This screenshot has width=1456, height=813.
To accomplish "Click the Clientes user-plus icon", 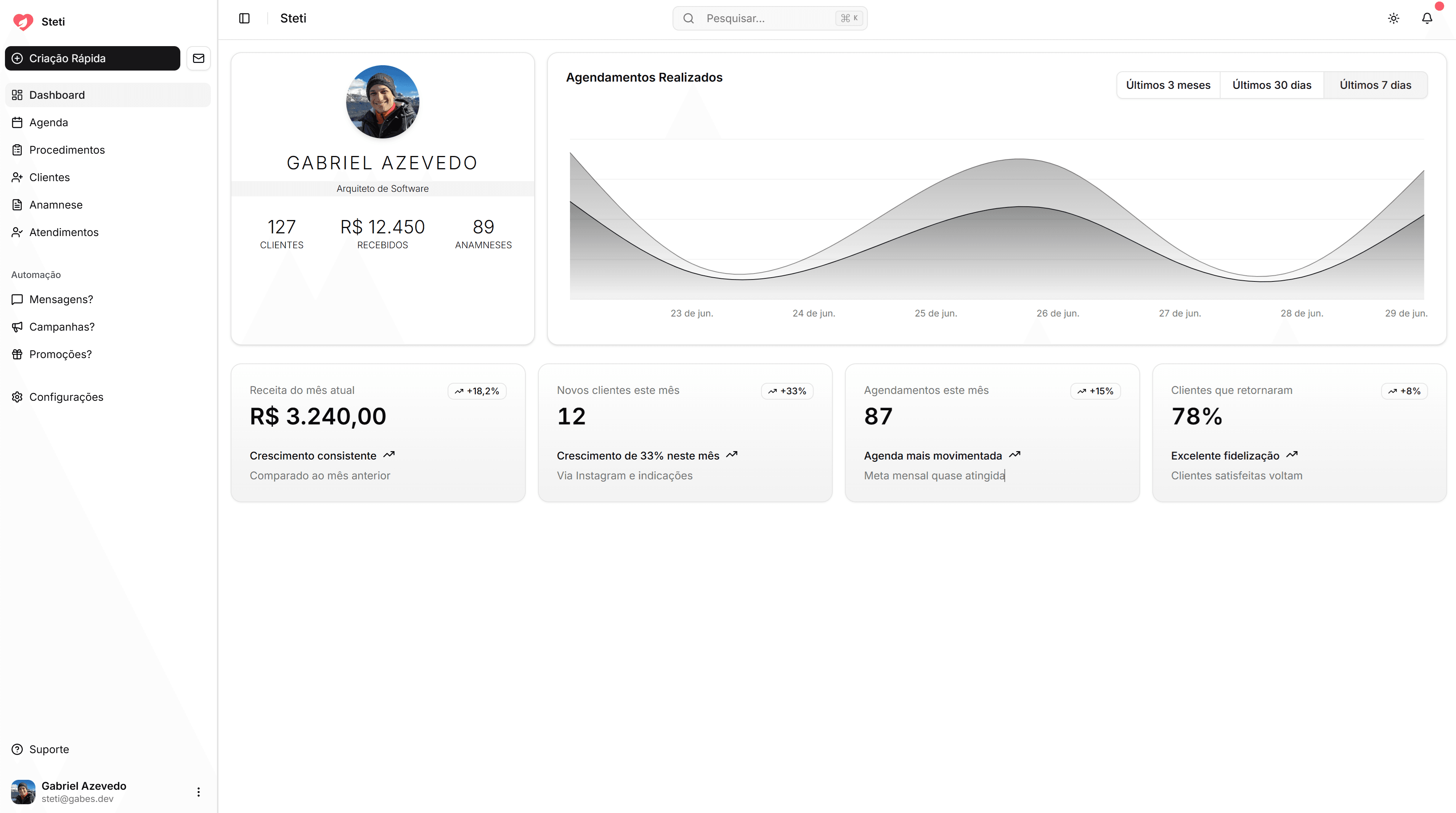I will pos(17,177).
